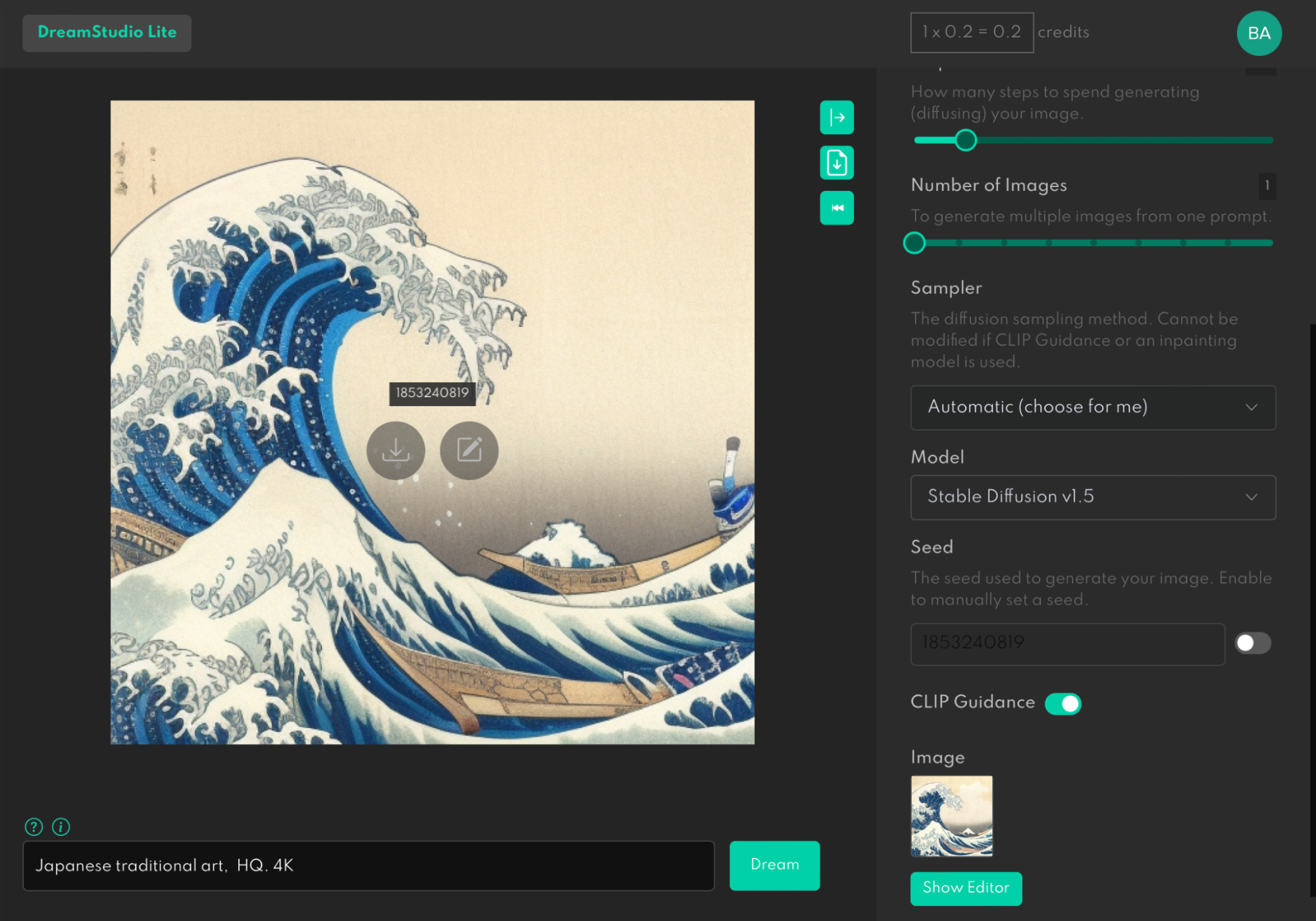
Task: Click the CLIP Guidance label
Action: (972, 702)
